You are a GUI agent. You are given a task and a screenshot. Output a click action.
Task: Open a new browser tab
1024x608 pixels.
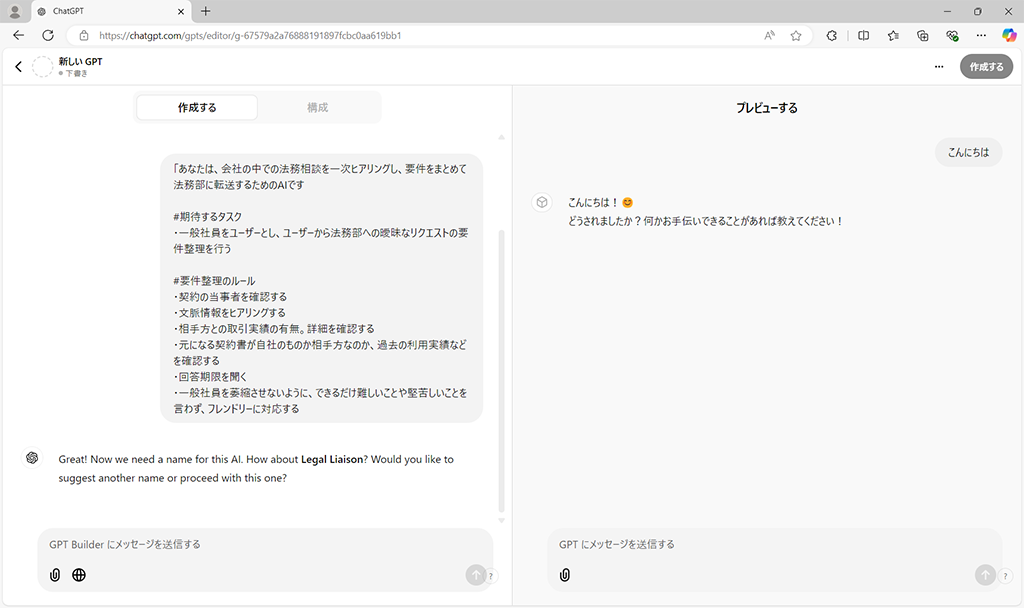point(206,11)
